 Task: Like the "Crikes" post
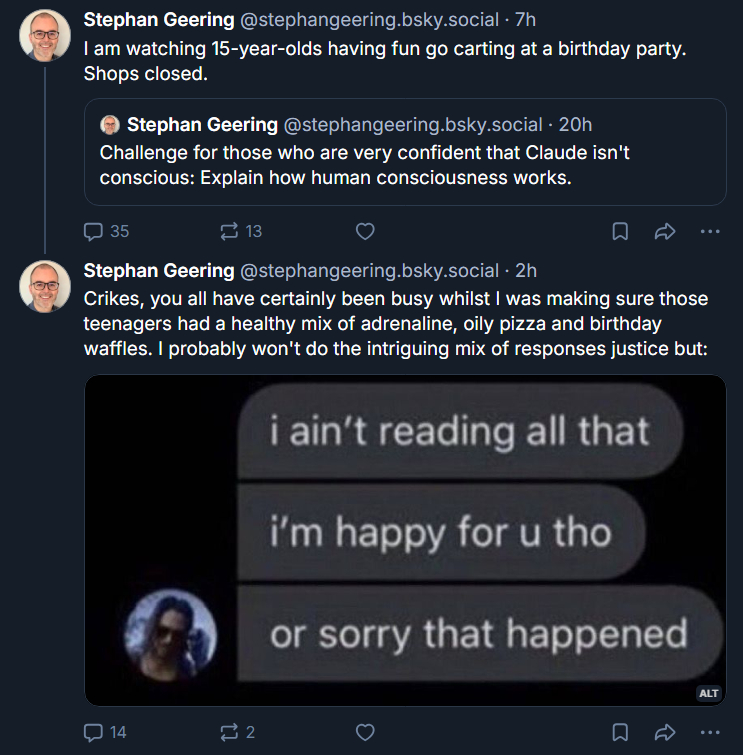click(x=365, y=732)
